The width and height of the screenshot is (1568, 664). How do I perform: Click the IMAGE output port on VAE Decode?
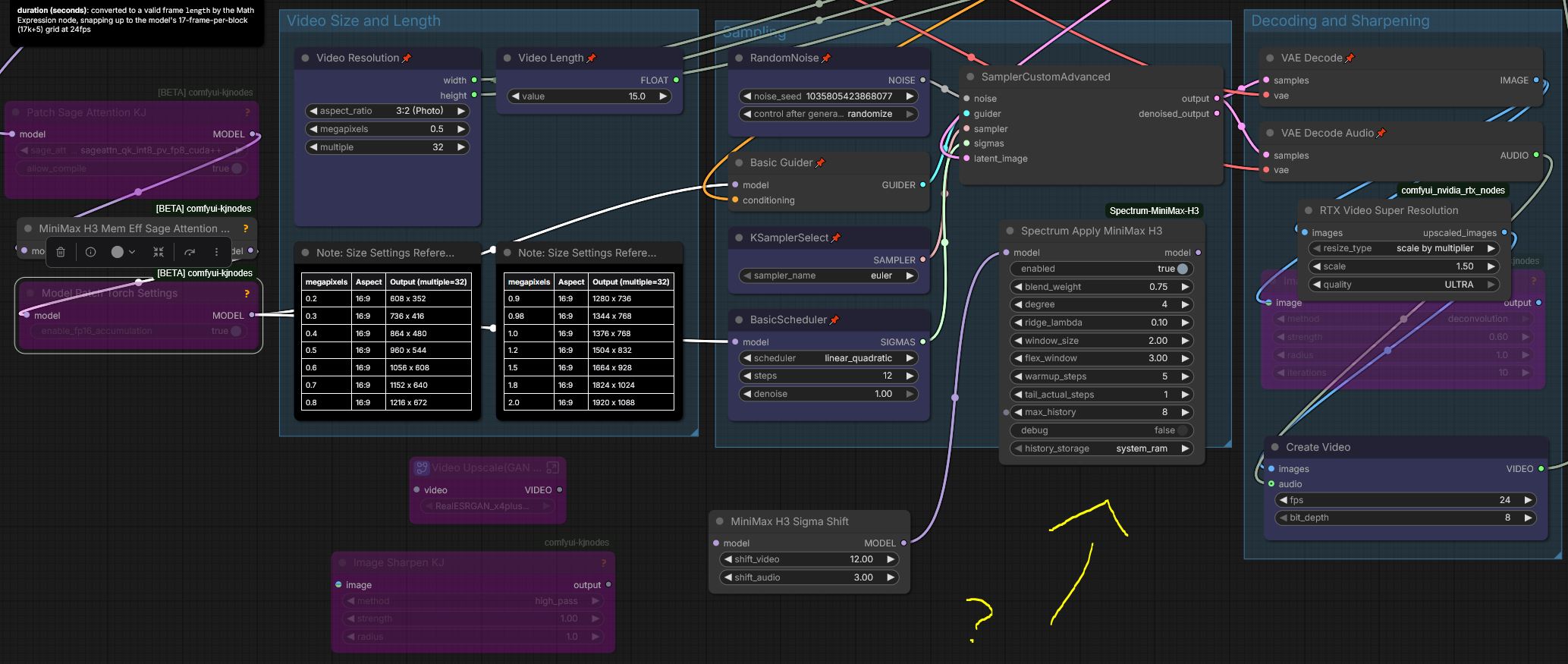tap(1536, 80)
